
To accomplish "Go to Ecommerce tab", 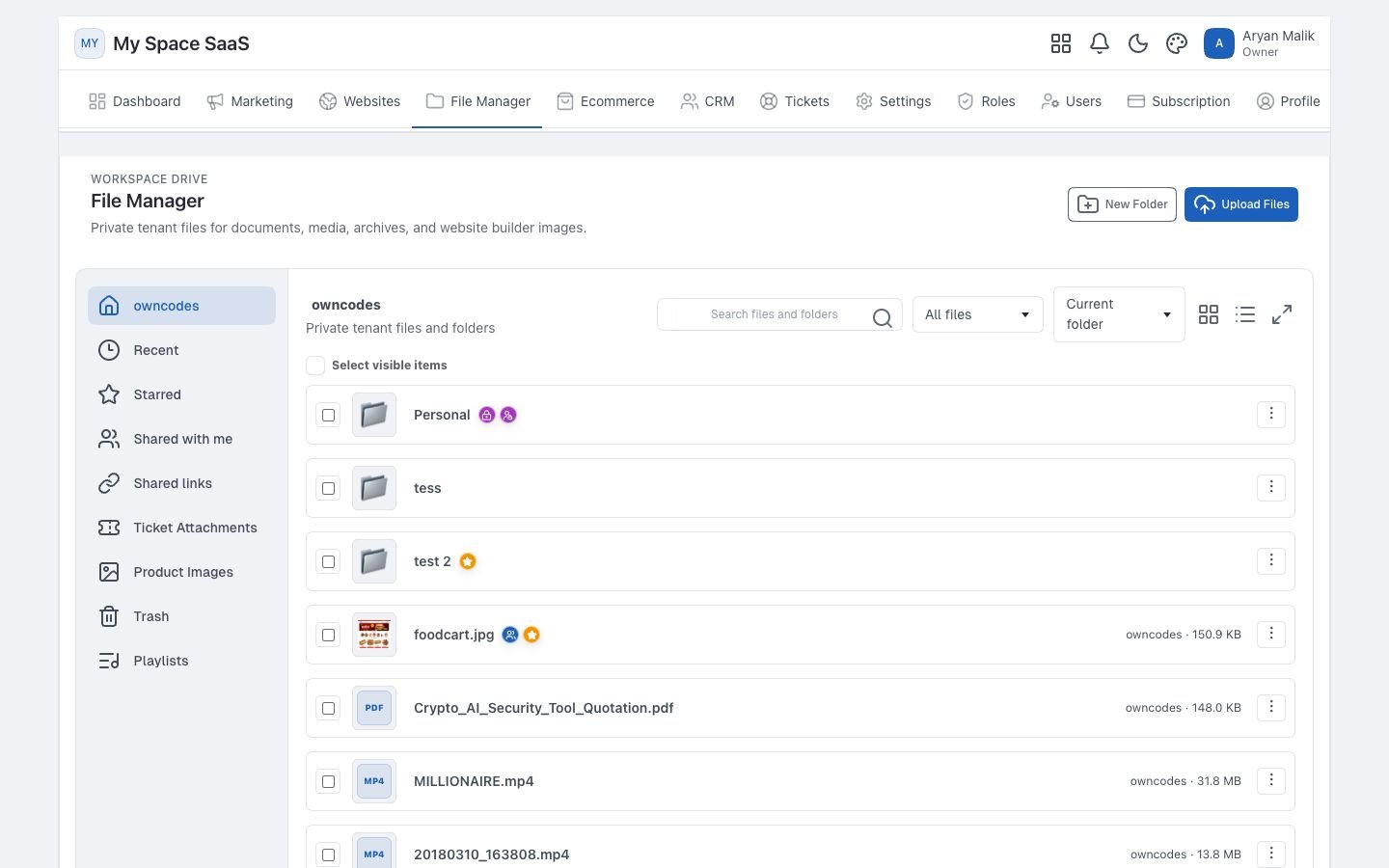I will (x=606, y=101).
